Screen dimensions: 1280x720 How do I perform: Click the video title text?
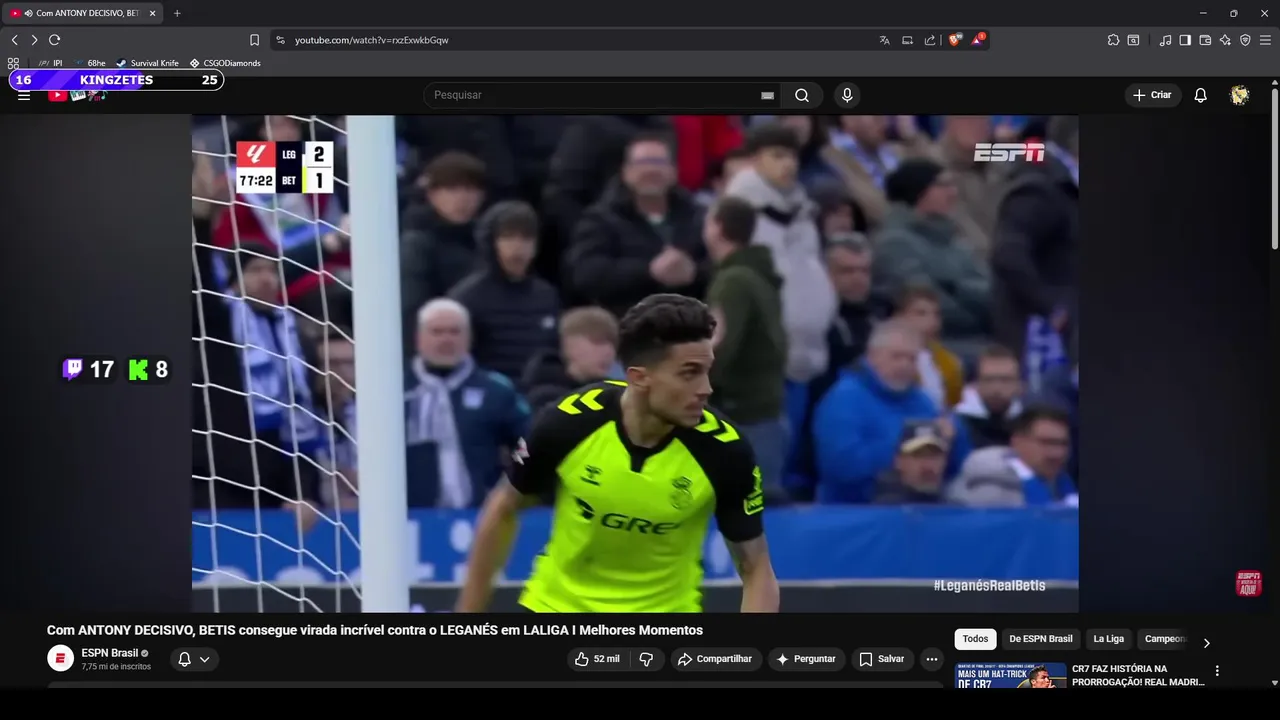click(375, 630)
